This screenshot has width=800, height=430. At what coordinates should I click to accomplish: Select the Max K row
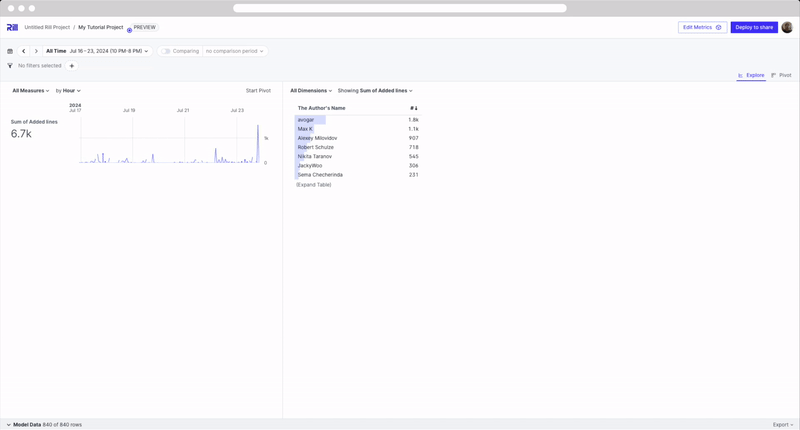pyautogui.click(x=358, y=129)
